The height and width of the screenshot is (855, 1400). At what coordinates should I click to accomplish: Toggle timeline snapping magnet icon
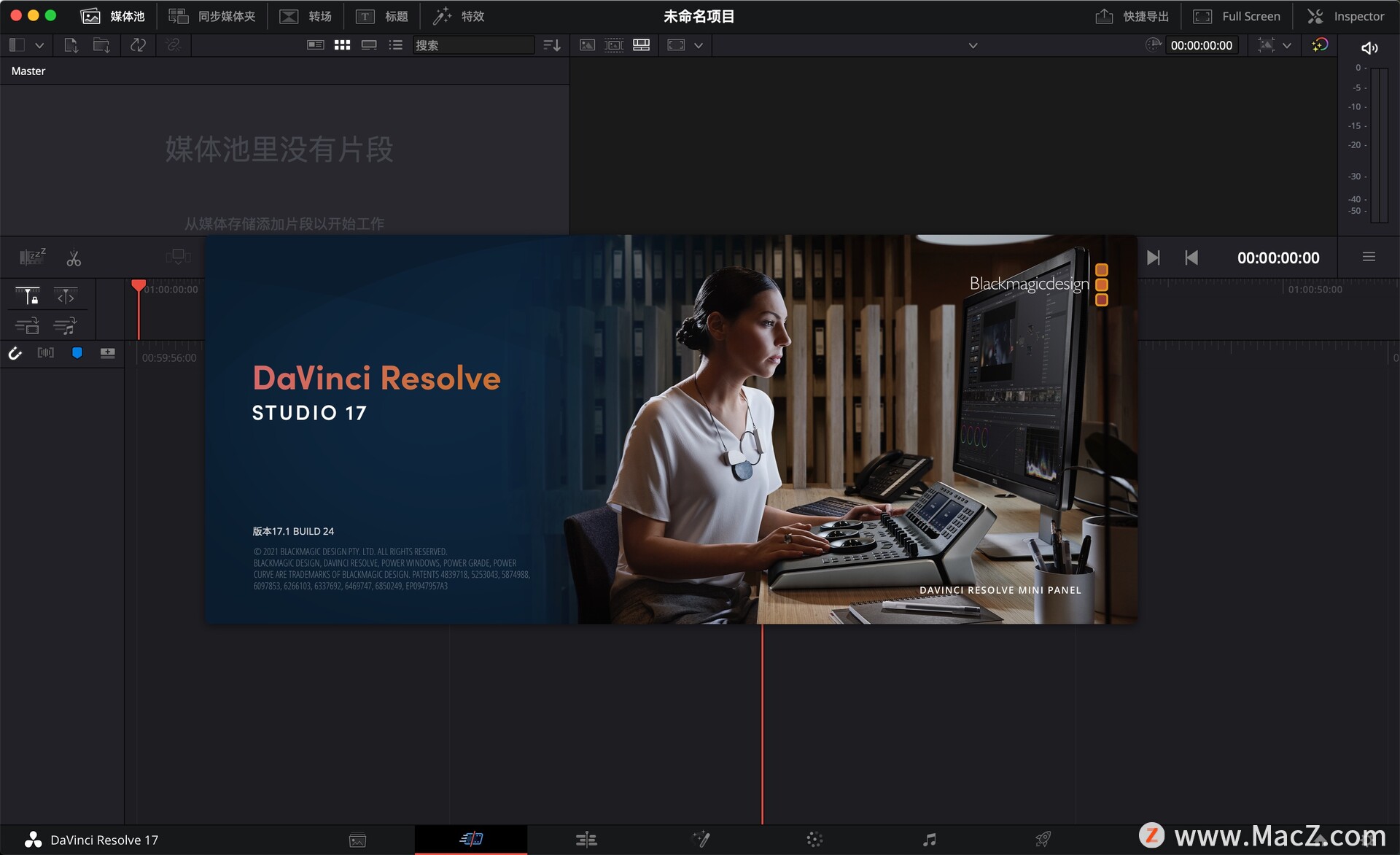point(15,354)
